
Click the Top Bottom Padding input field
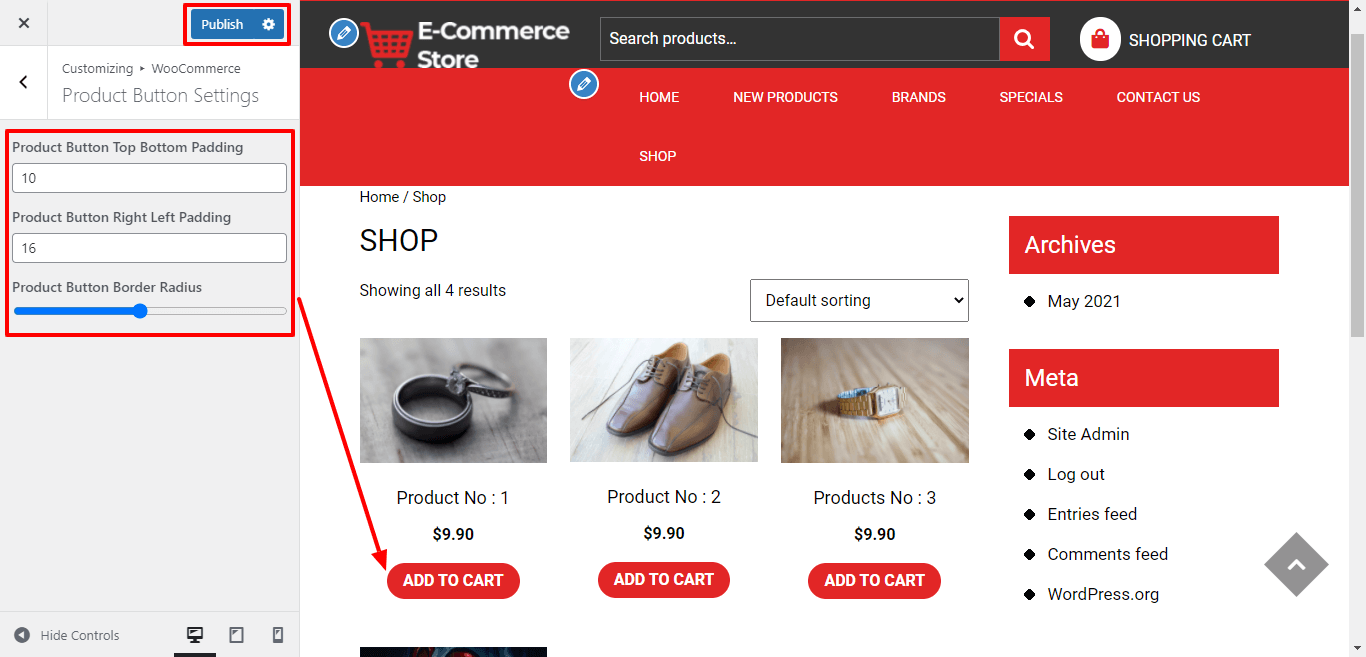[149, 178]
